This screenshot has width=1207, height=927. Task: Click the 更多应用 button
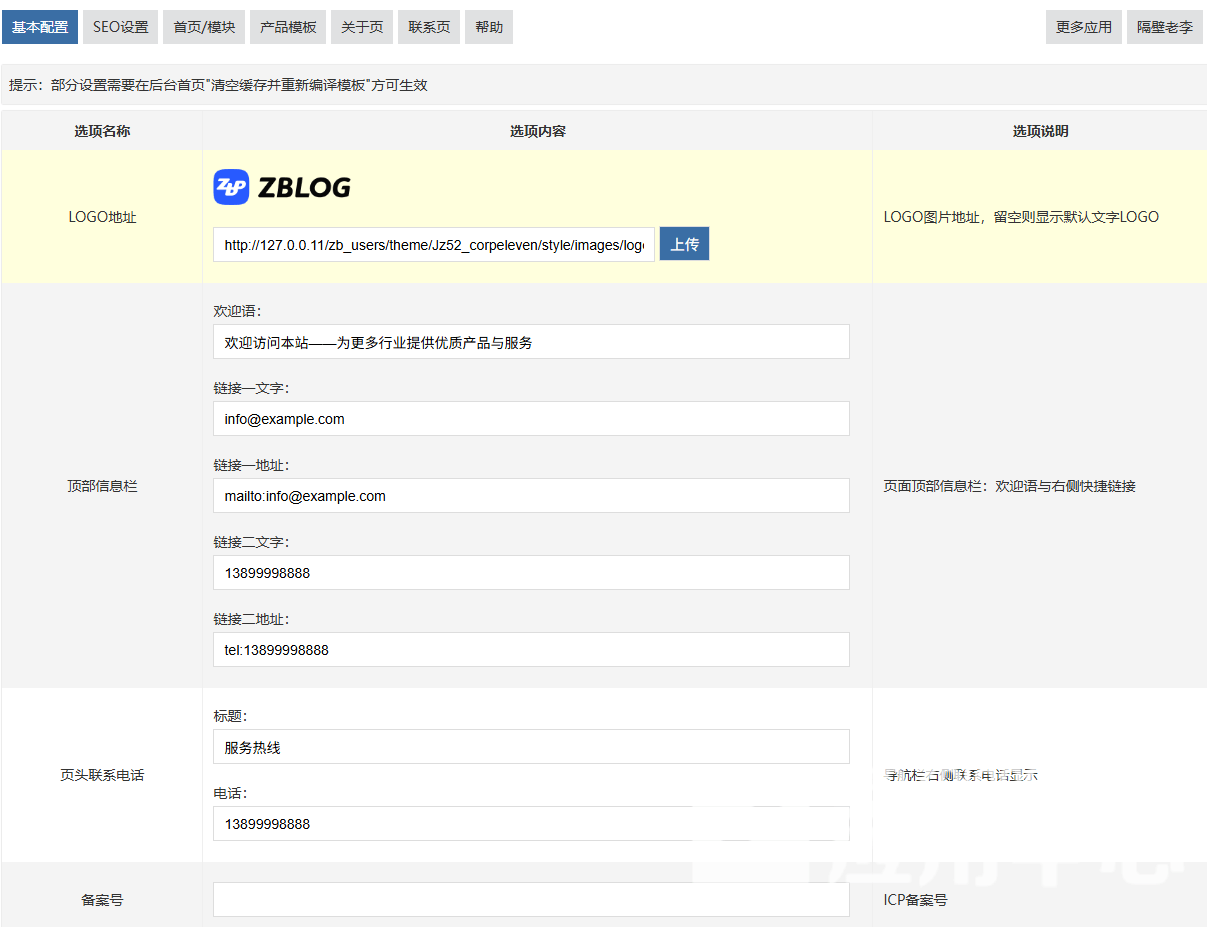(x=1084, y=27)
